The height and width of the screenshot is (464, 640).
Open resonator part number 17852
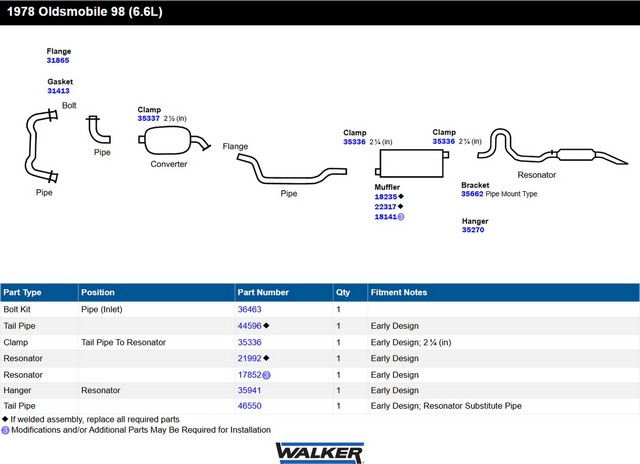coord(249,375)
